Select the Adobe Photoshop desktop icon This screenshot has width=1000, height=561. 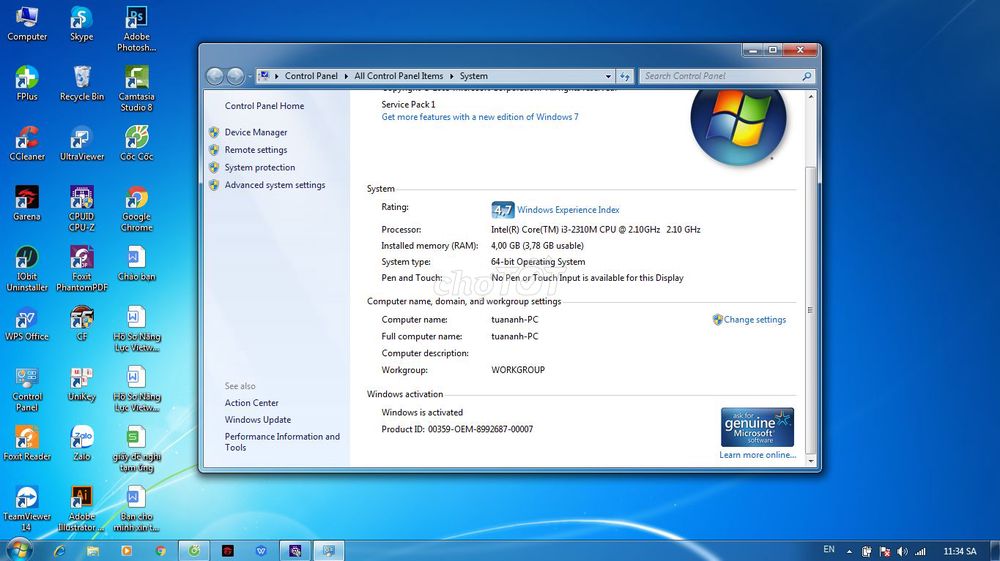(x=136, y=29)
